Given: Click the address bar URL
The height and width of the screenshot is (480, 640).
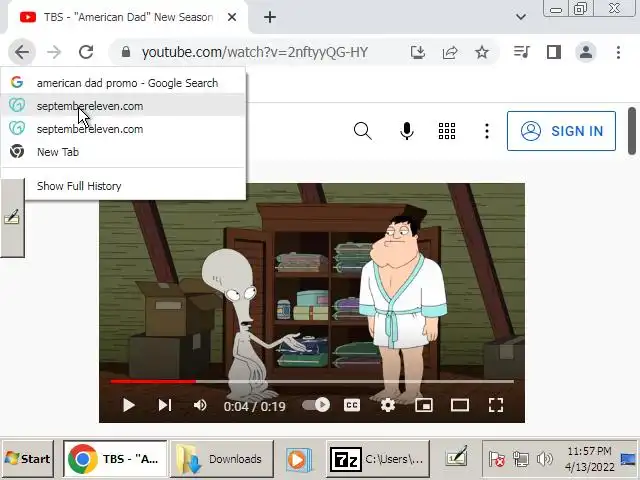Looking at the screenshot, I should (255, 52).
